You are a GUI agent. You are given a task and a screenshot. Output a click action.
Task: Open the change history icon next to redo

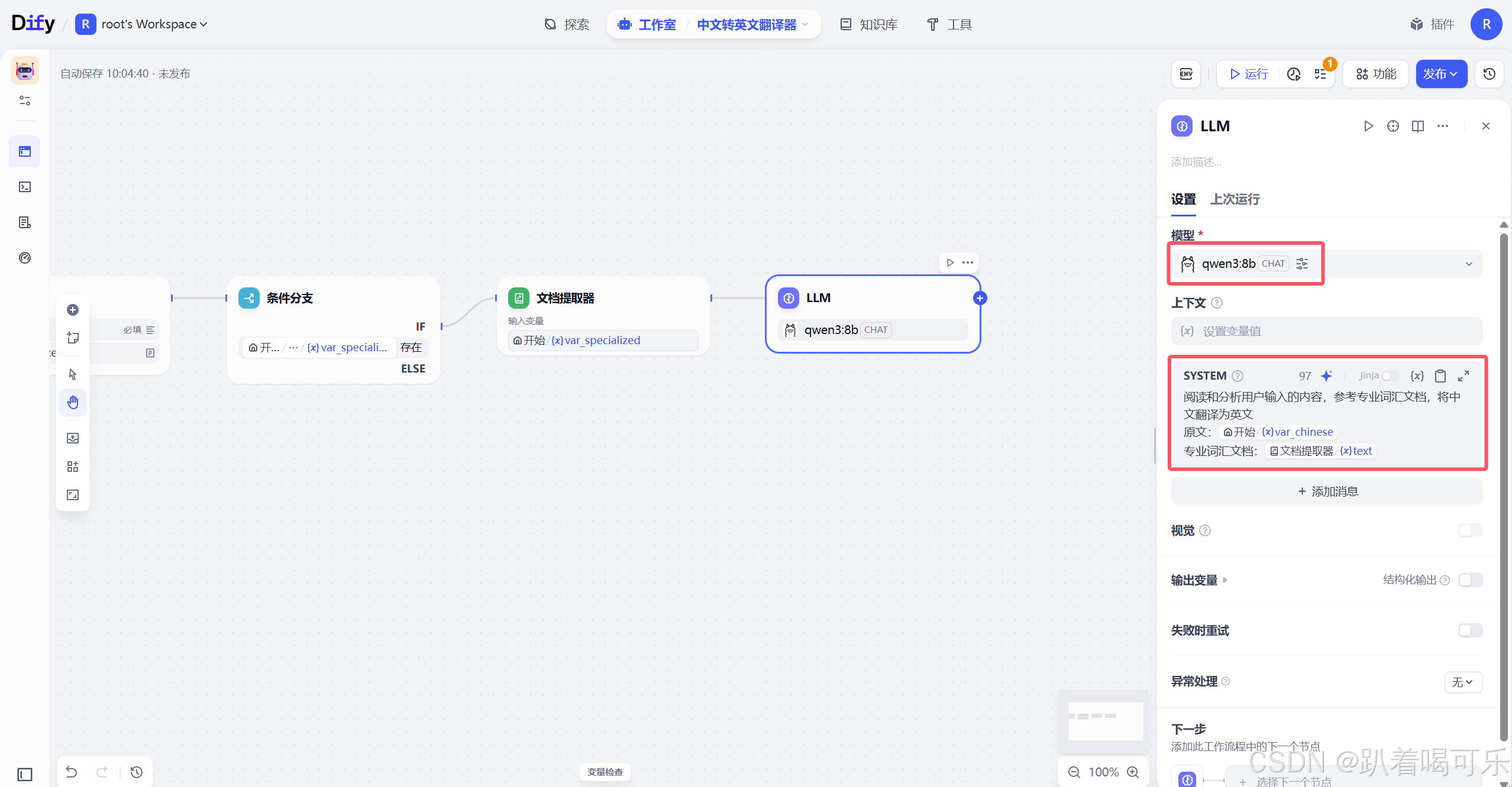(x=137, y=772)
